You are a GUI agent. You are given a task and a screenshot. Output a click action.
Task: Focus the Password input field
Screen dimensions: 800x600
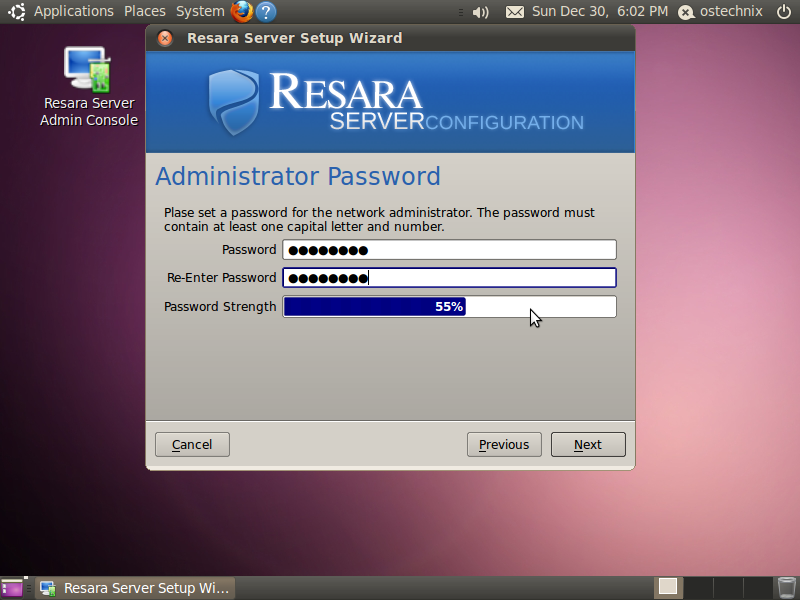pyautogui.click(x=449, y=250)
